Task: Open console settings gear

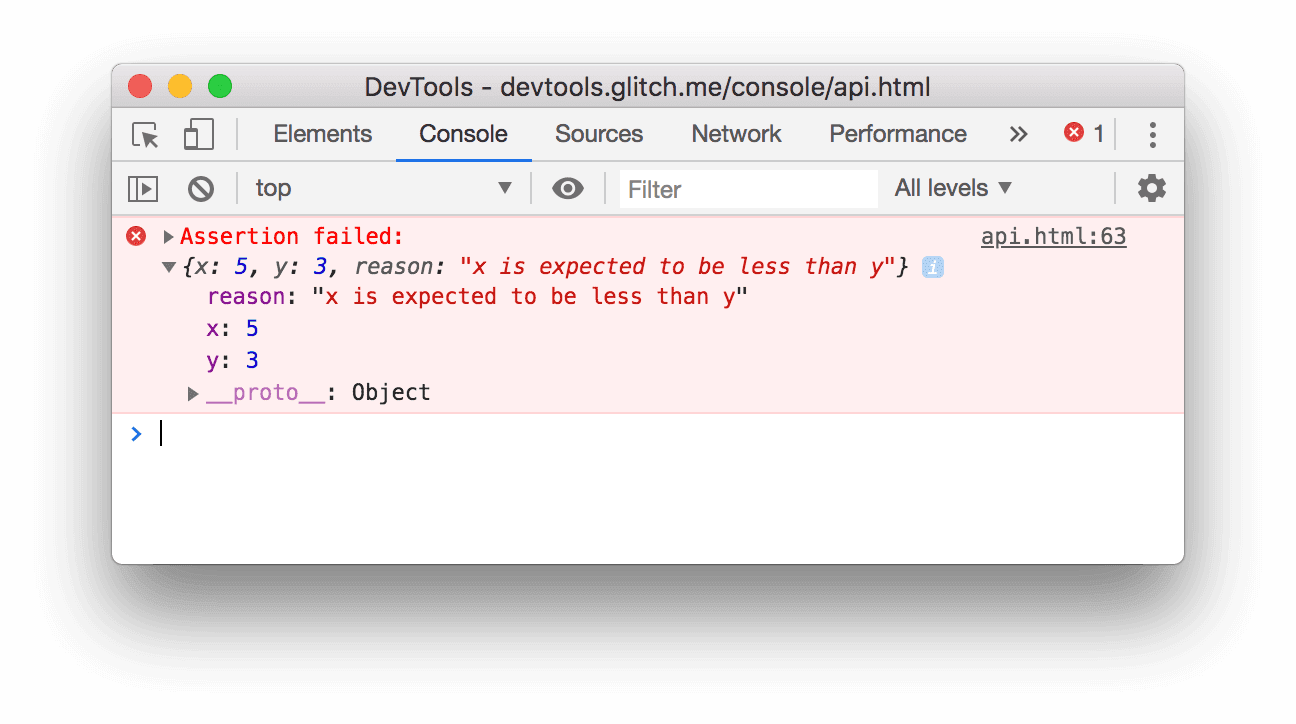Action: 1151,188
